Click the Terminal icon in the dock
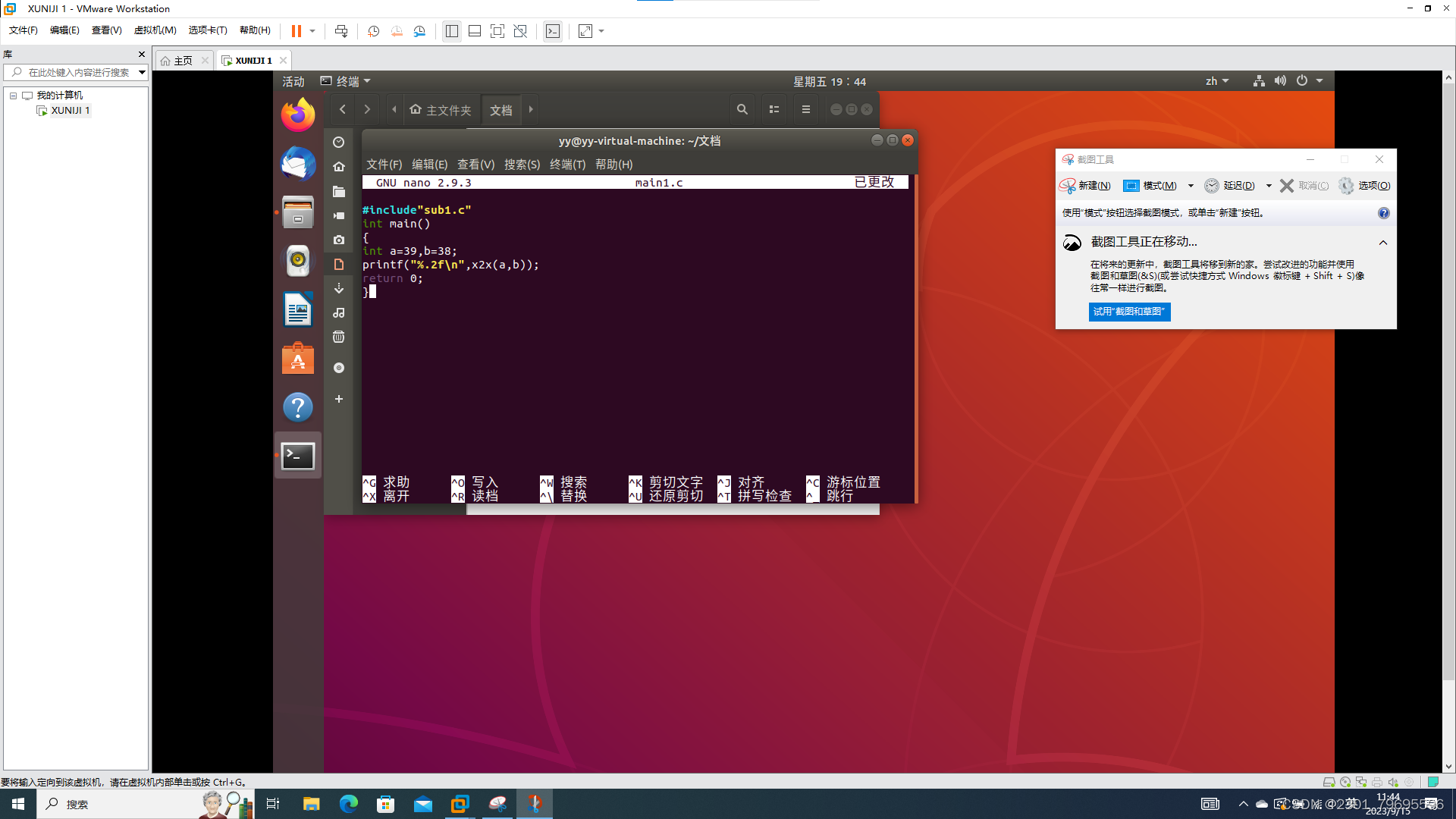This screenshot has height=819, width=1456. (298, 456)
